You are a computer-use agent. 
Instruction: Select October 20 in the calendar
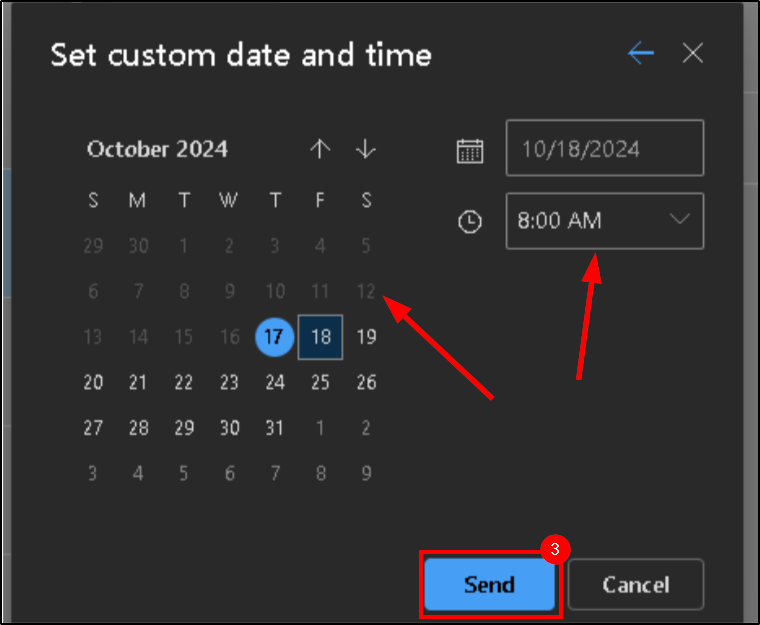(93, 382)
